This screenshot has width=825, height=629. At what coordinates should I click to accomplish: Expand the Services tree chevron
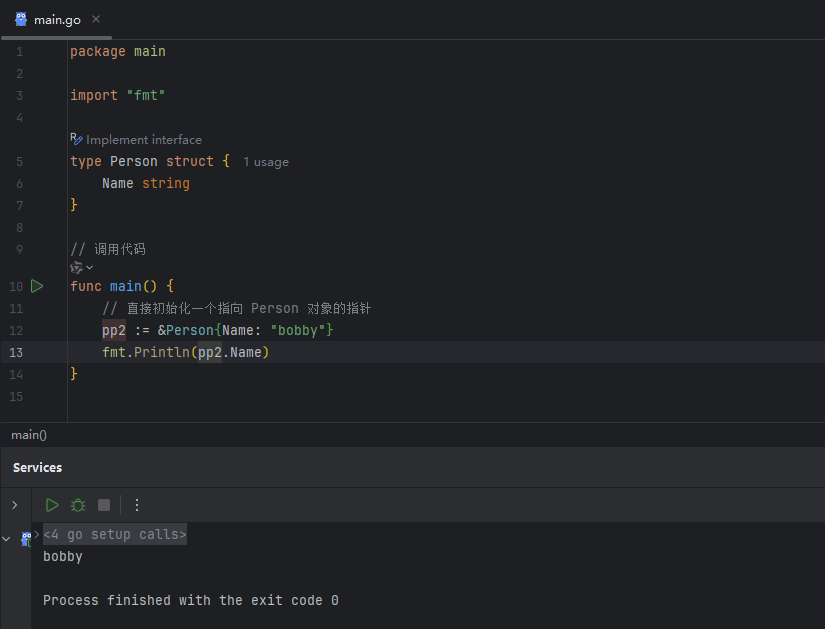[x=15, y=505]
